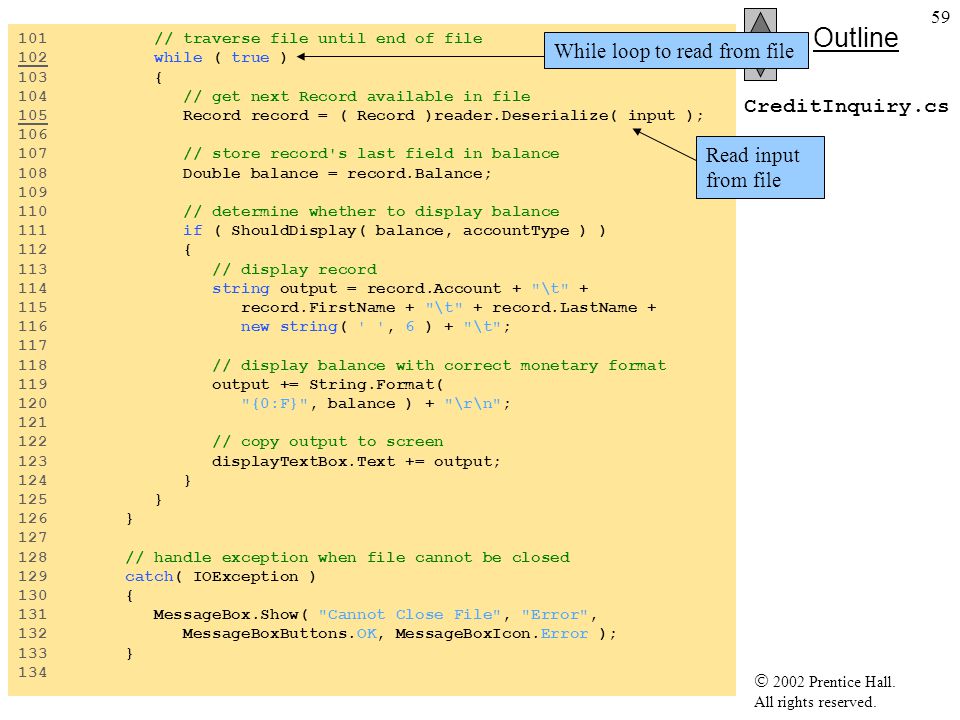
Task: Click the CreditInquiry.cs file name
Action: pos(846,106)
